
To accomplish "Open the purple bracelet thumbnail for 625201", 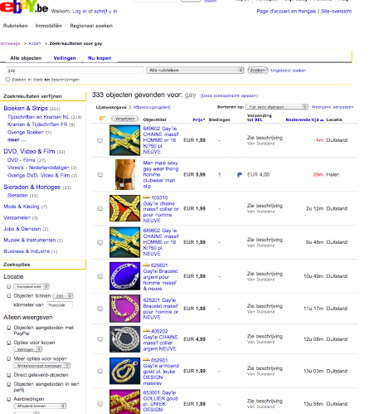I will point(125,308).
